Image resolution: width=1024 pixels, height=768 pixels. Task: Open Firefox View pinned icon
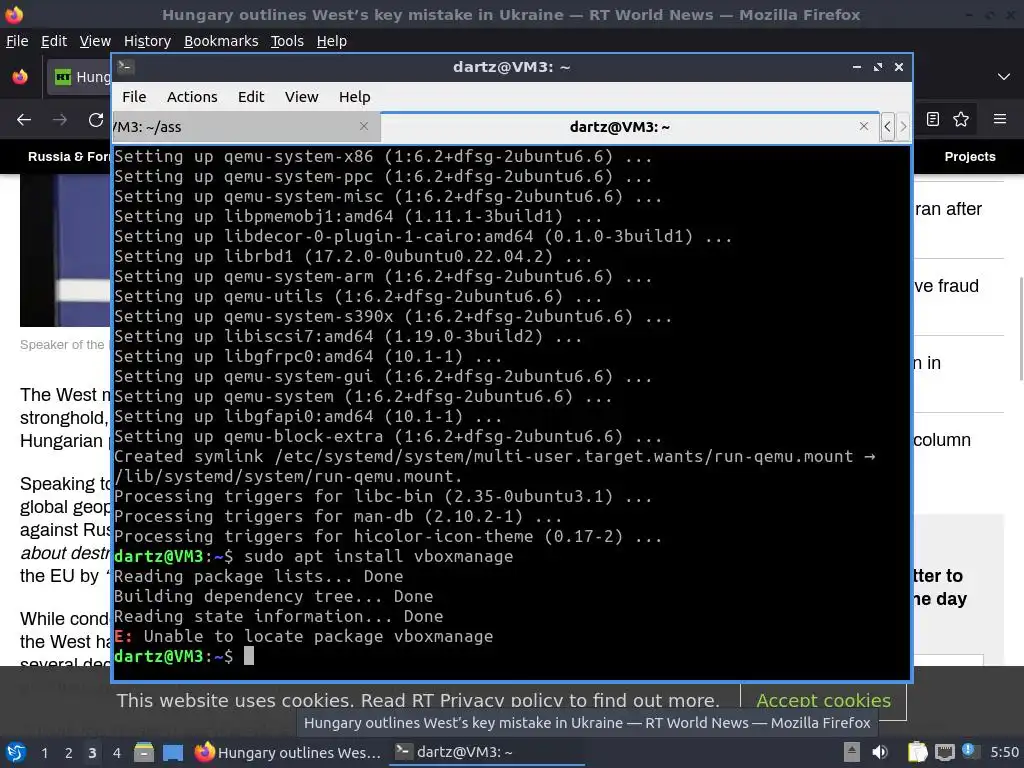(x=20, y=76)
